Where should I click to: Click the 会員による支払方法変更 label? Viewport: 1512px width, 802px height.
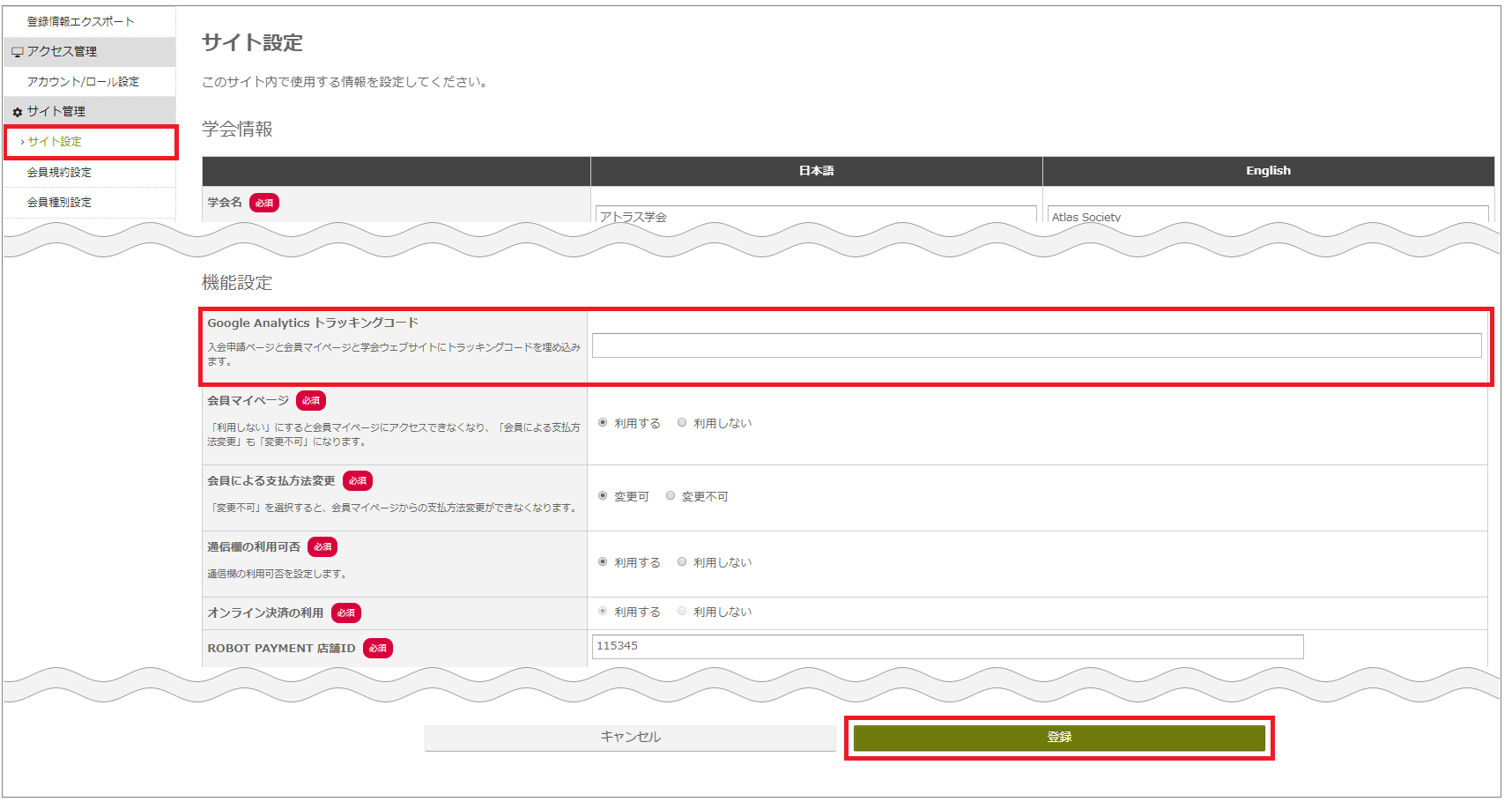(x=271, y=481)
